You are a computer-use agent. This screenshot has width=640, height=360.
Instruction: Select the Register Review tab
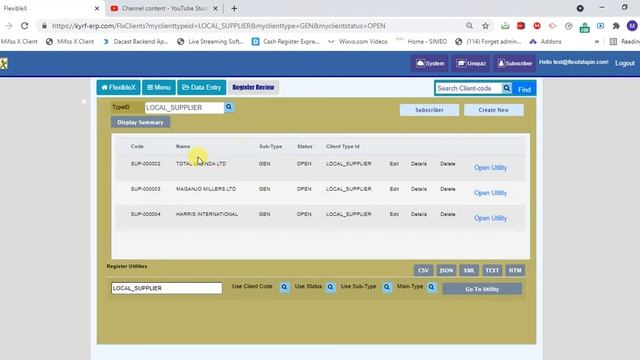253,87
